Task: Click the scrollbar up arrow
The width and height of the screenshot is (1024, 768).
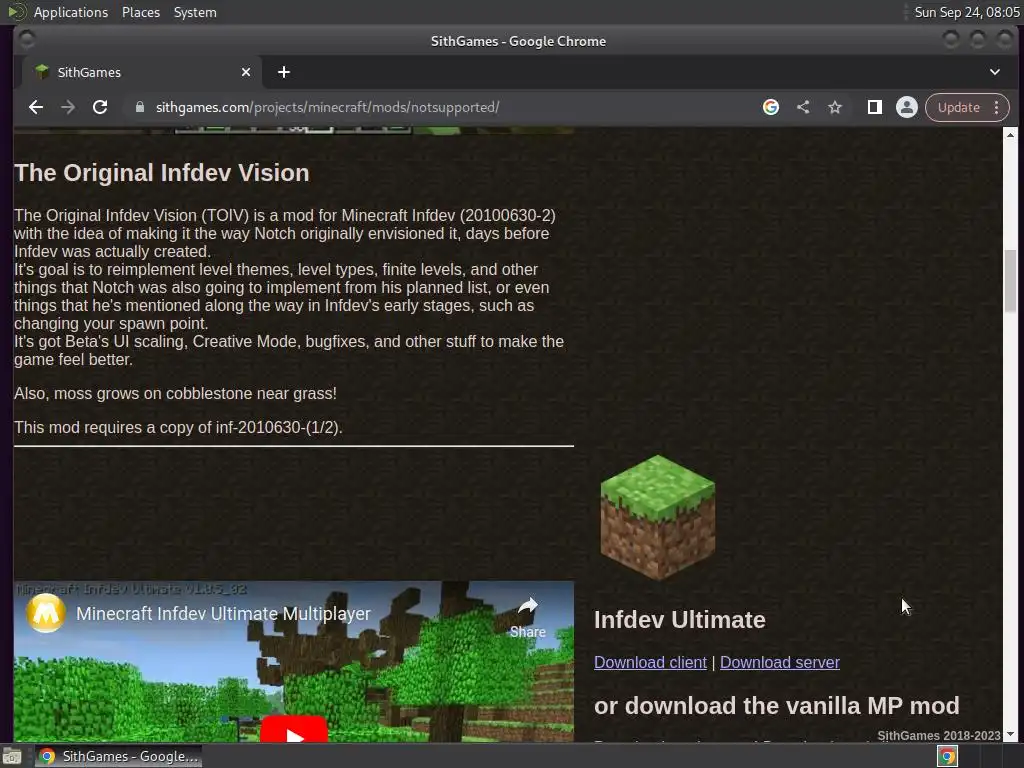Action: click(1010, 135)
